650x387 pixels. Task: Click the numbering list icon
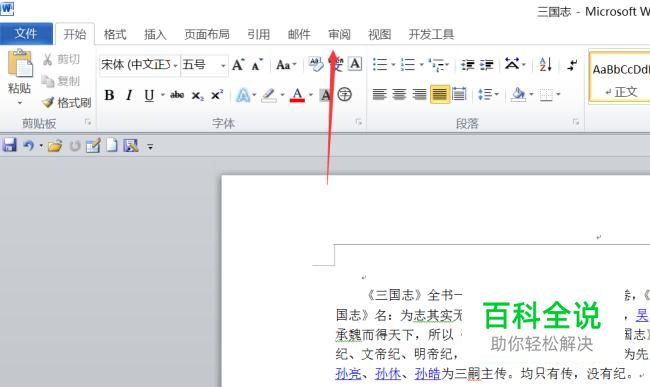[407, 65]
